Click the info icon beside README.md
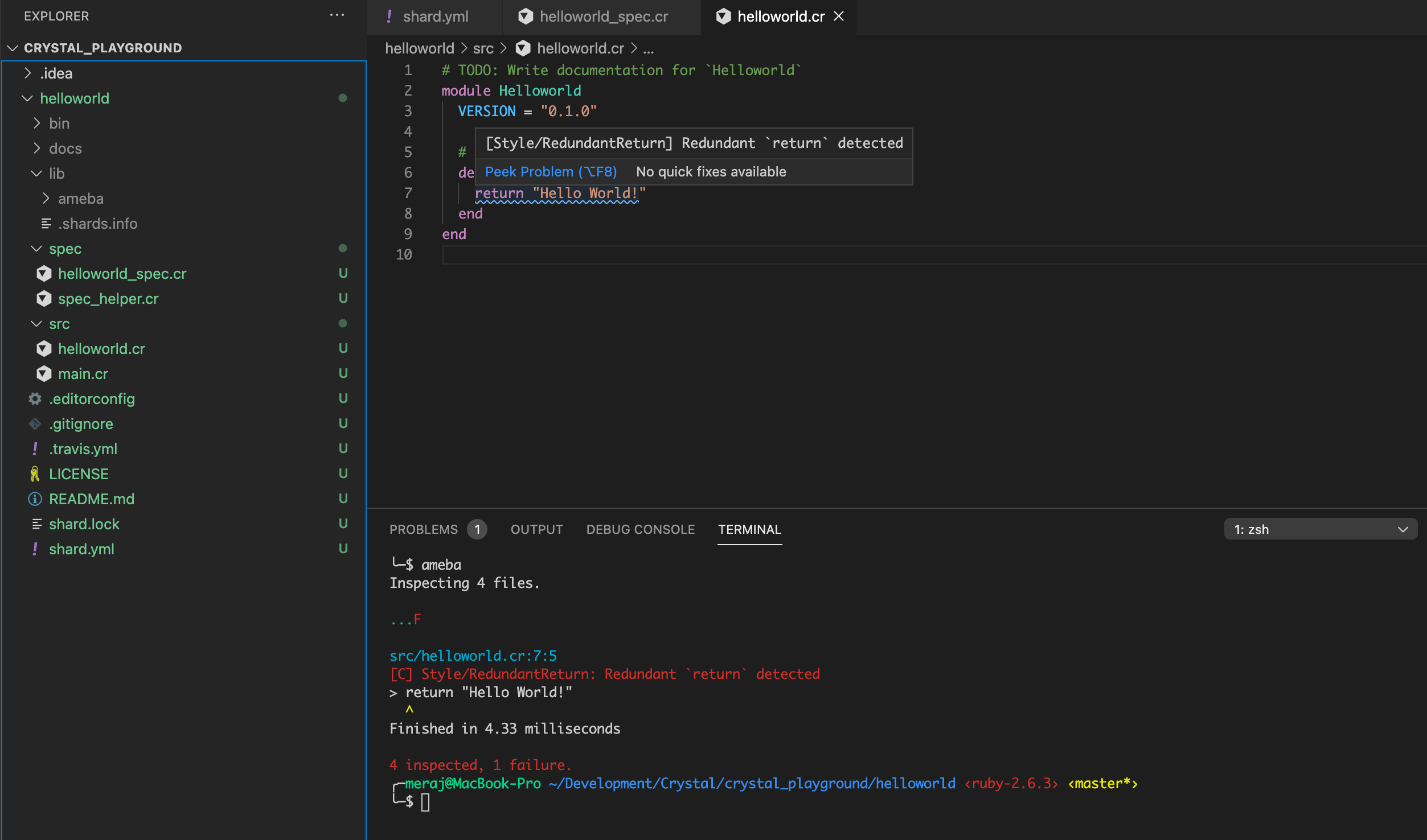The width and height of the screenshot is (1427, 840). 34,499
